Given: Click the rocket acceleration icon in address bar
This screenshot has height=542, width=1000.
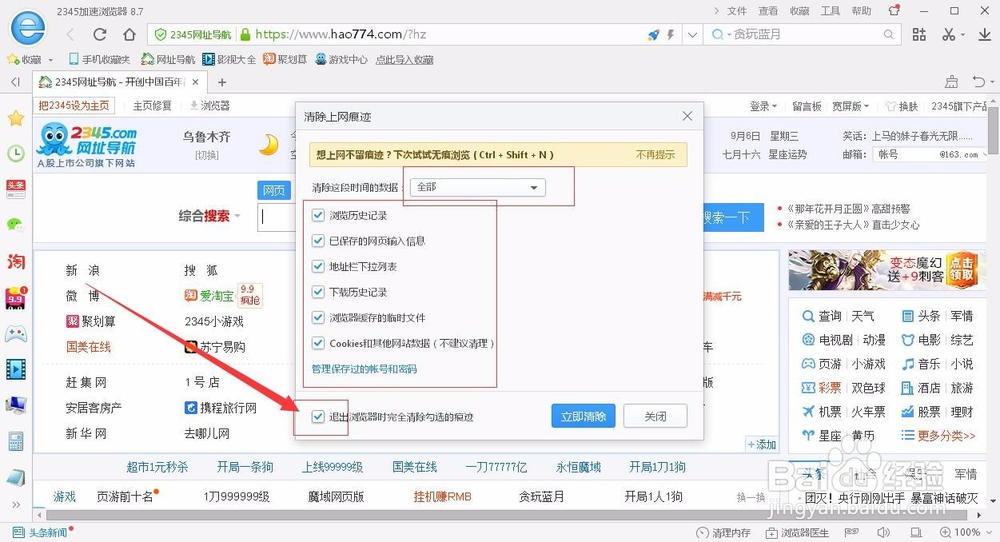Looking at the screenshot, I should (x=653, y=35).
